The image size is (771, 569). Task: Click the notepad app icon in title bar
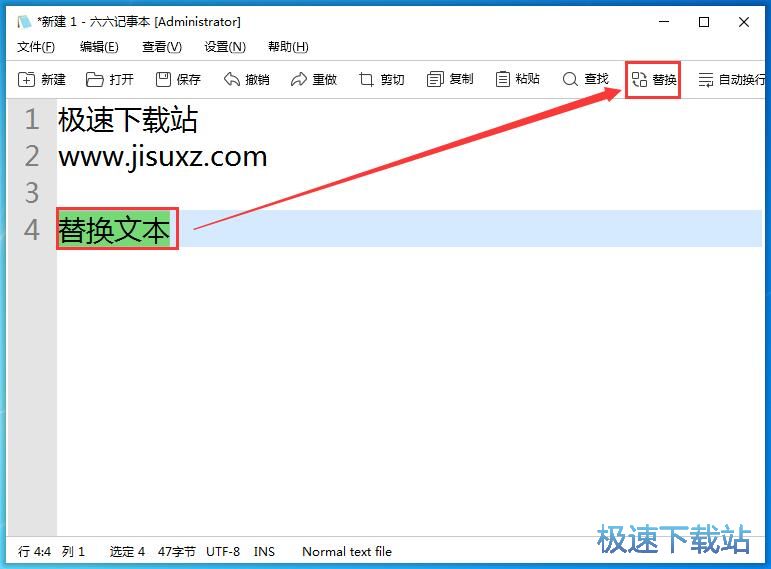coord(24,22)
